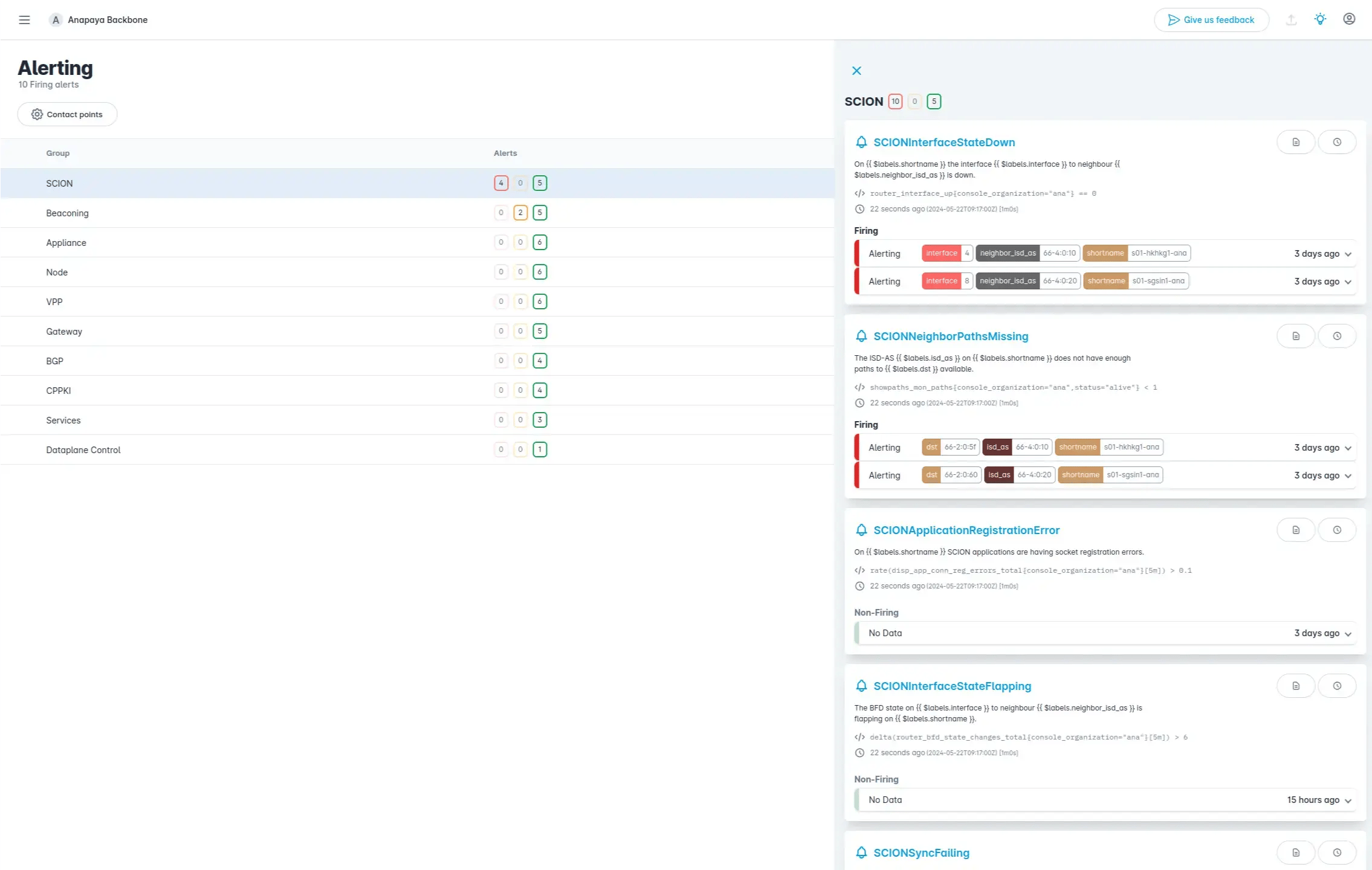Close the SCION alerts side panel
Image resolution: width=1372 pixels, height=870 pixels.
[x=856, y=71]
